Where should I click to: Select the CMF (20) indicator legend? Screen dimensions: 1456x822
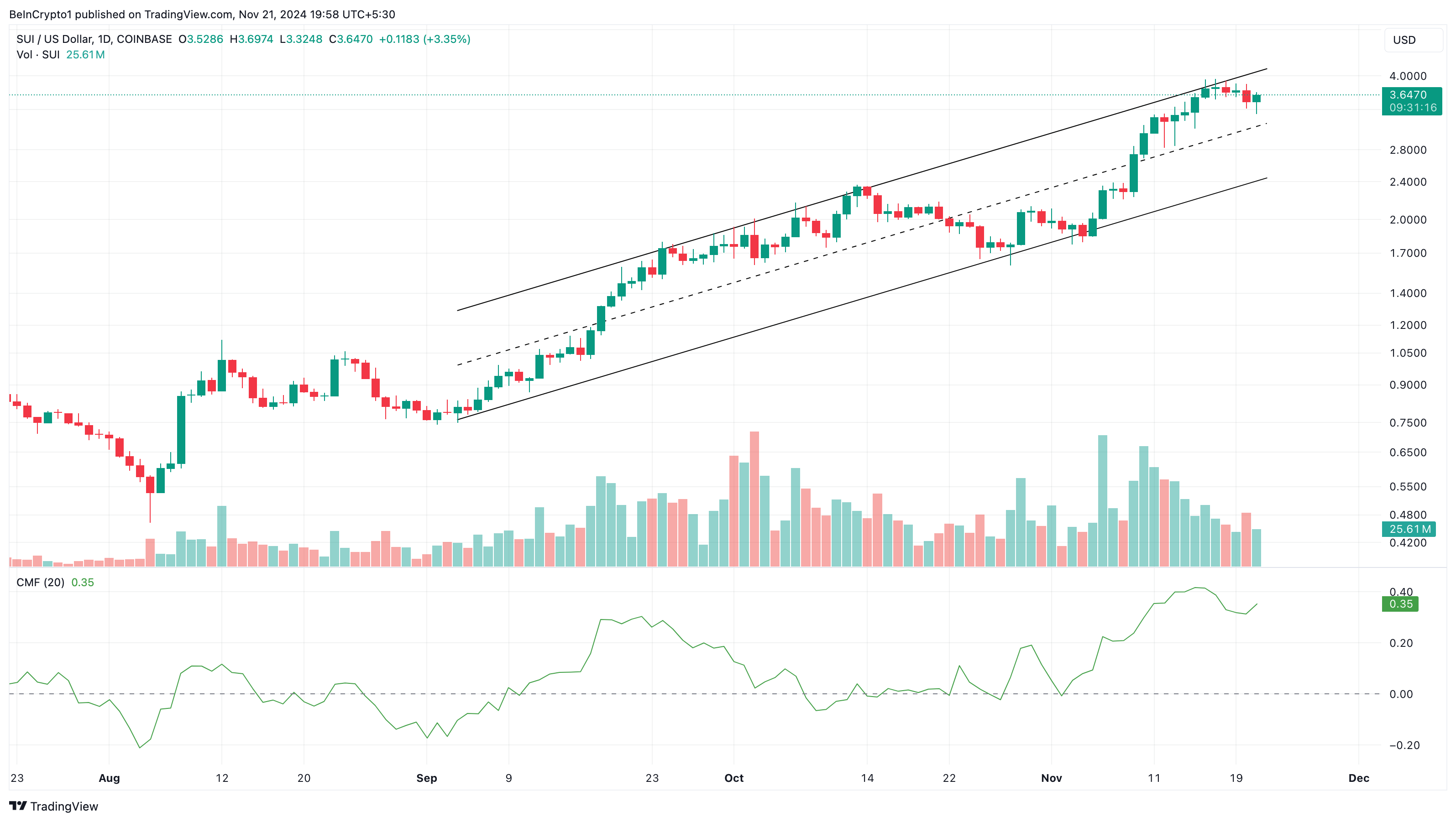41,583
